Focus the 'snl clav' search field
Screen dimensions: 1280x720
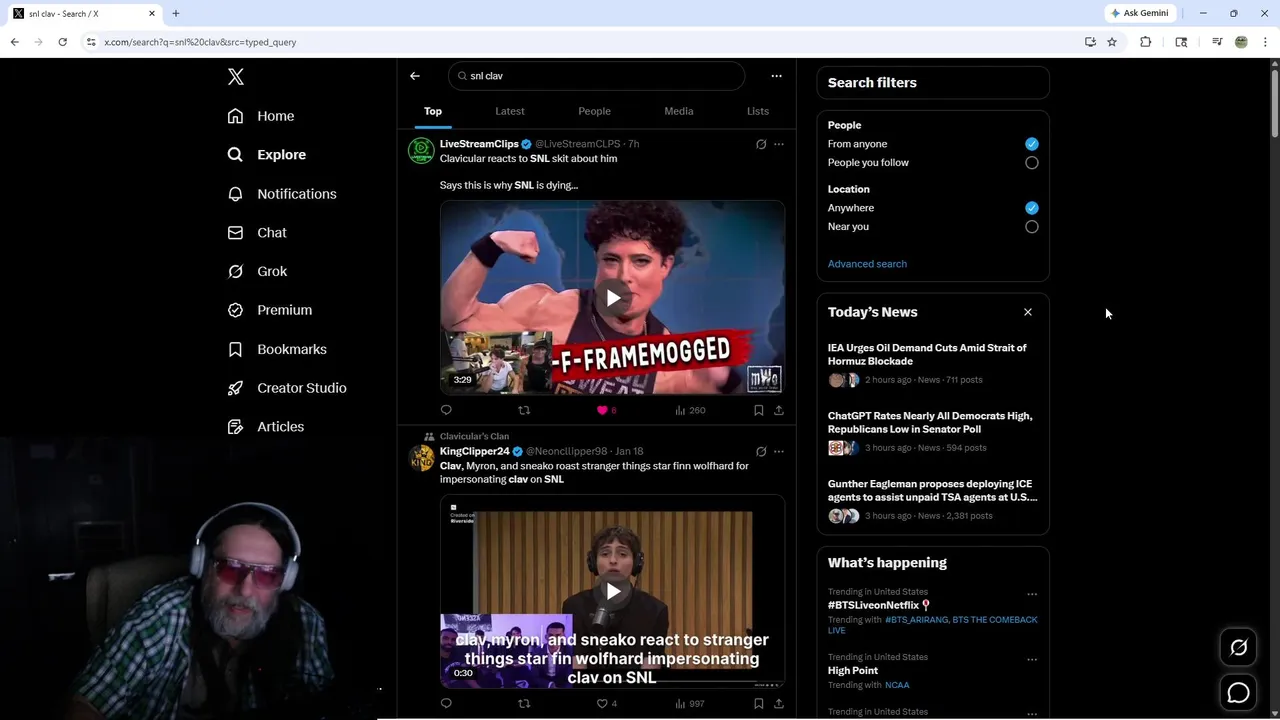(x=596, y=76)
